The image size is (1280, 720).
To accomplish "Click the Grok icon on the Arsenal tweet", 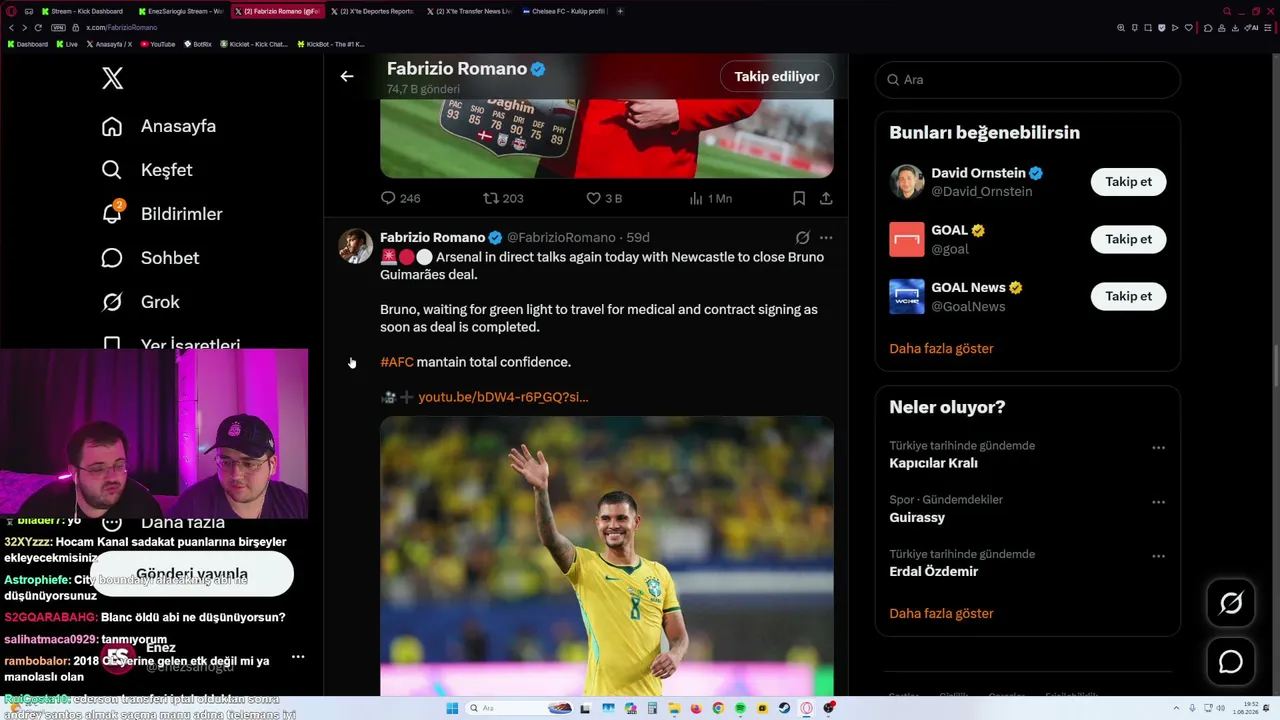I will pos(802,238).
